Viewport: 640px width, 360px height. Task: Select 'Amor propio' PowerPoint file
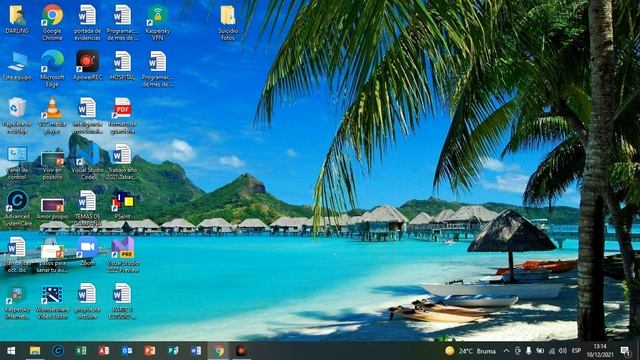point(52,209)
